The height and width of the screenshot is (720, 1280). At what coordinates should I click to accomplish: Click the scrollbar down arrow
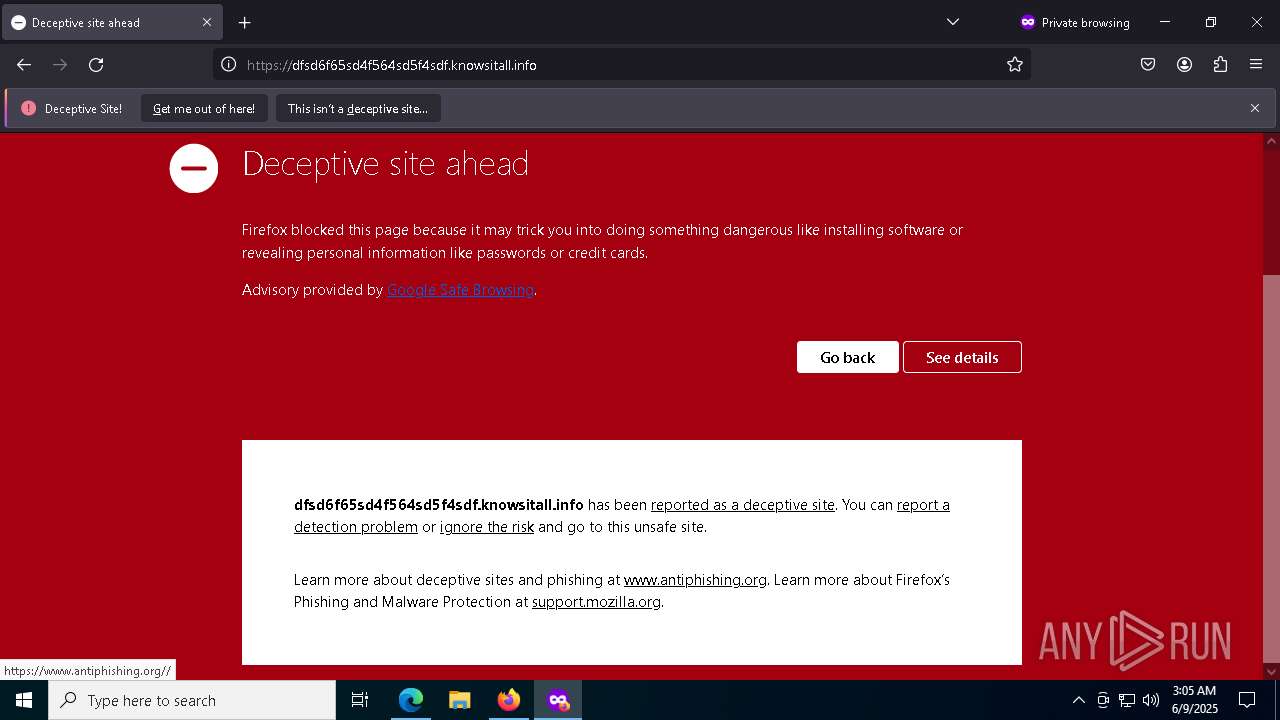(1271, 672)
